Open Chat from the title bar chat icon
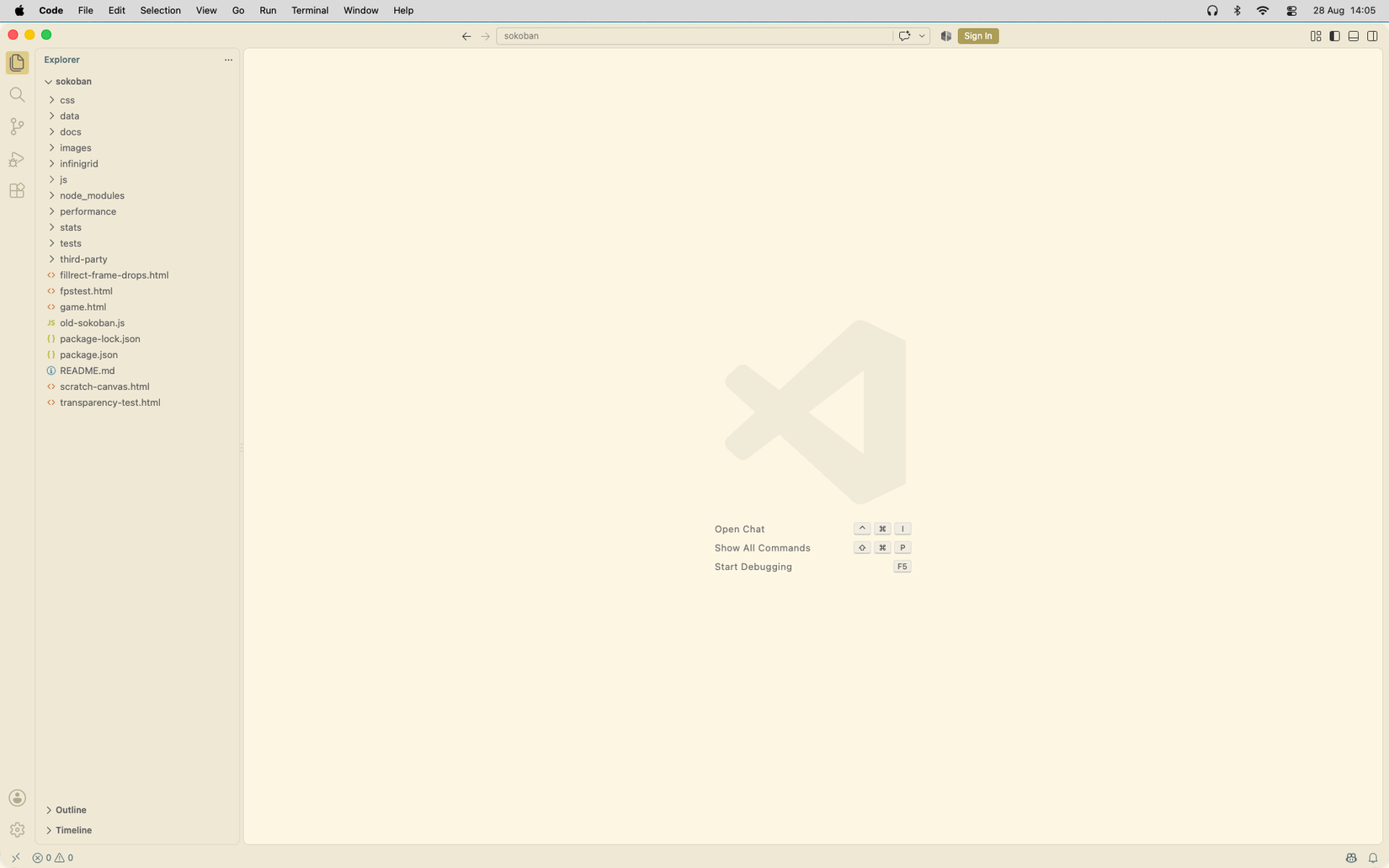The image size is (1389, 868). [x=904, y=36]
